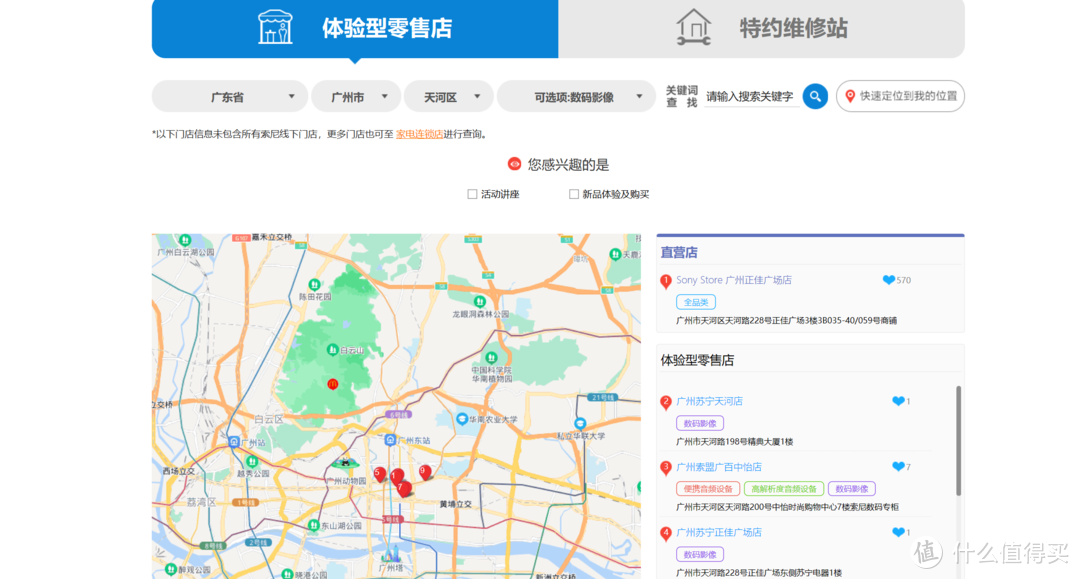The height and width of the screenshot is (579, 1080).
Task: Click the 直营店 section heading
Action: click(x=679, y=253)
